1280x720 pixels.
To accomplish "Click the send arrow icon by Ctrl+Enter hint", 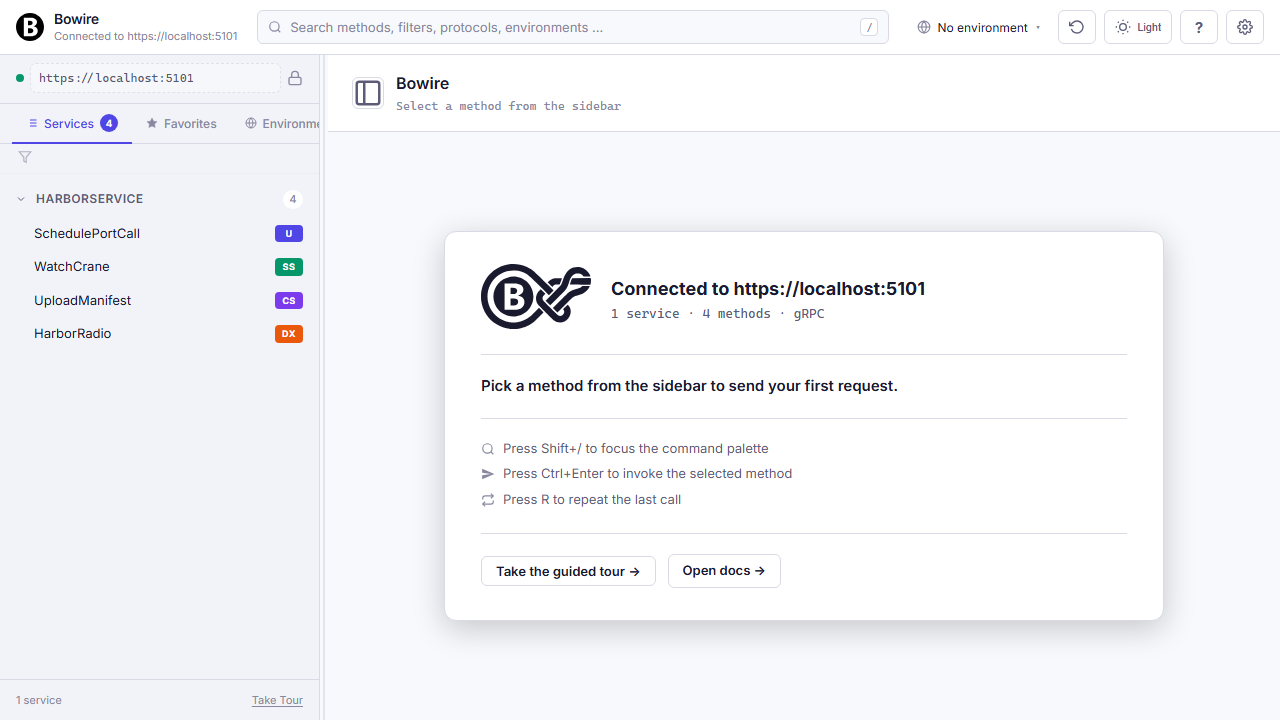I will [488, 474].
